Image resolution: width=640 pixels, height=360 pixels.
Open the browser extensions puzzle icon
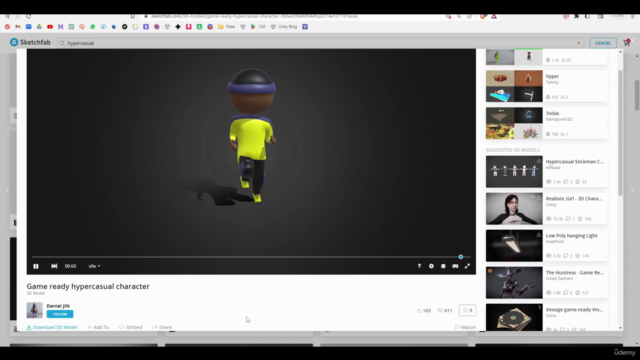(x=576, y=16)
